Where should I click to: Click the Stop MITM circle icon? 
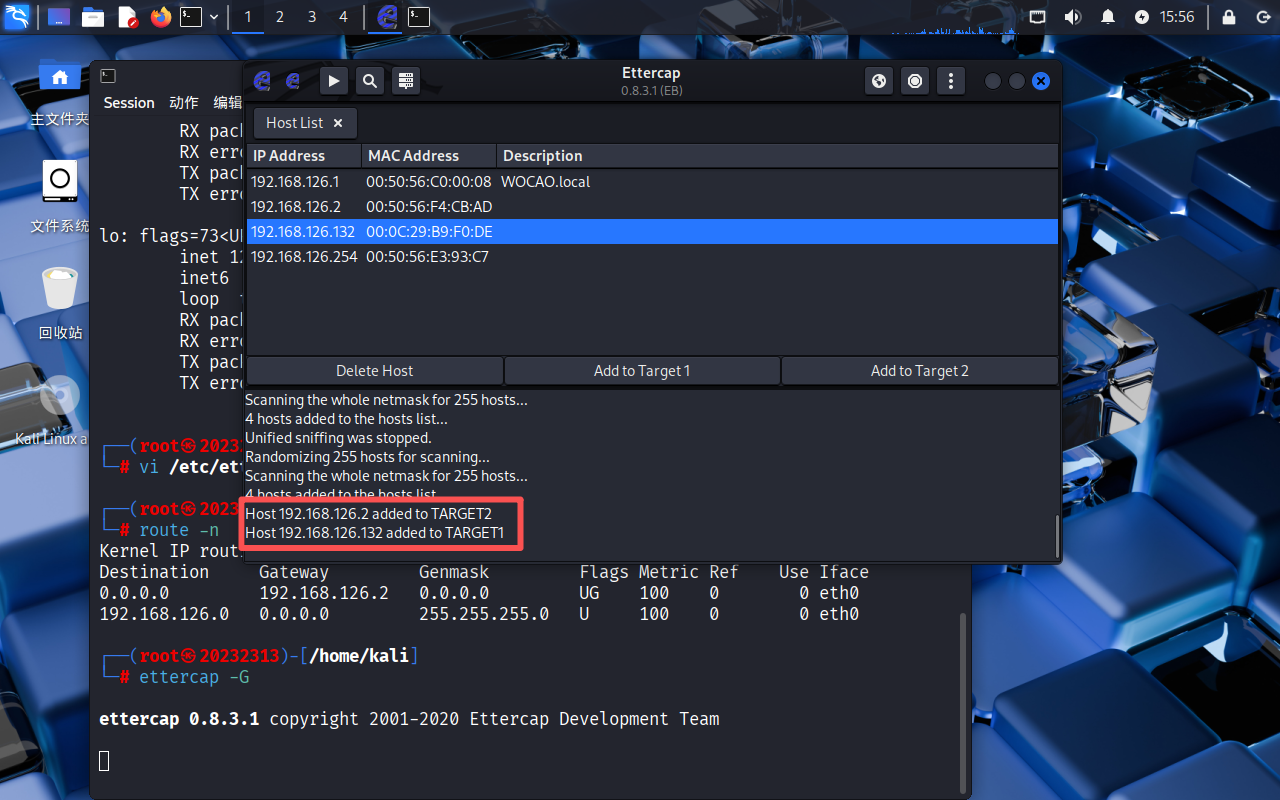tap(915, 81)
